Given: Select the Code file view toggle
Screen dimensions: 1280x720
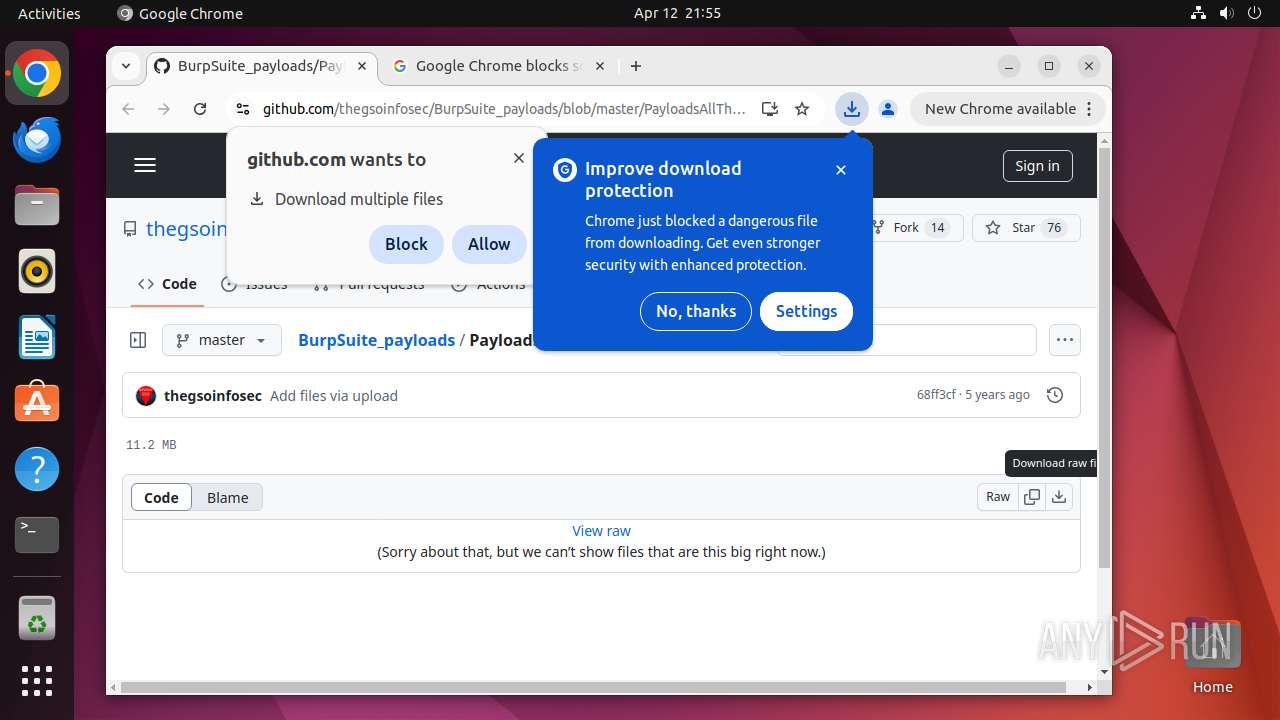Looking at the screenshot, I should pyautogui.click(x=161, y=497).
